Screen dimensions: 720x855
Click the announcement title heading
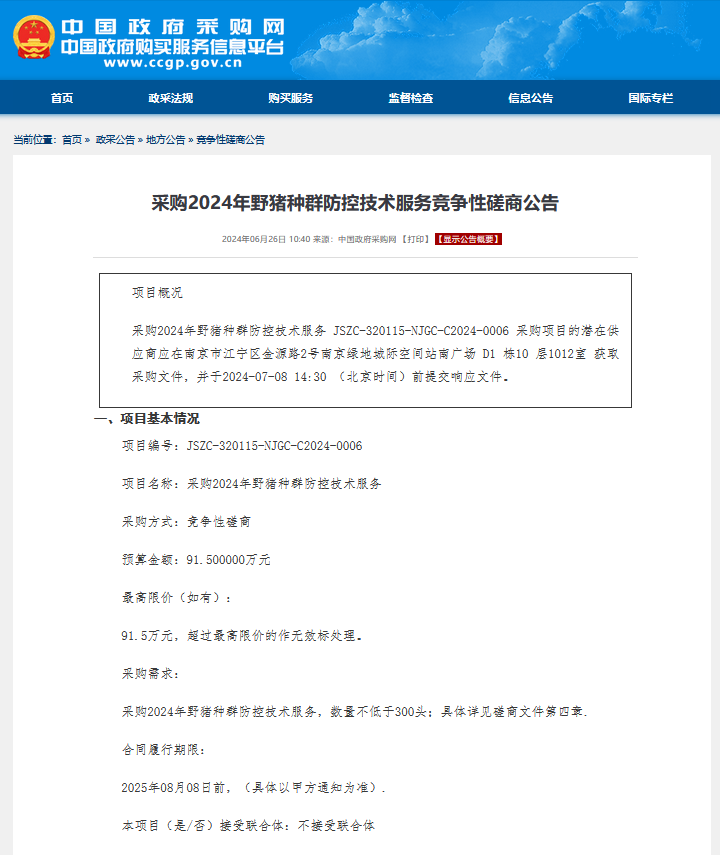[355, 203]
